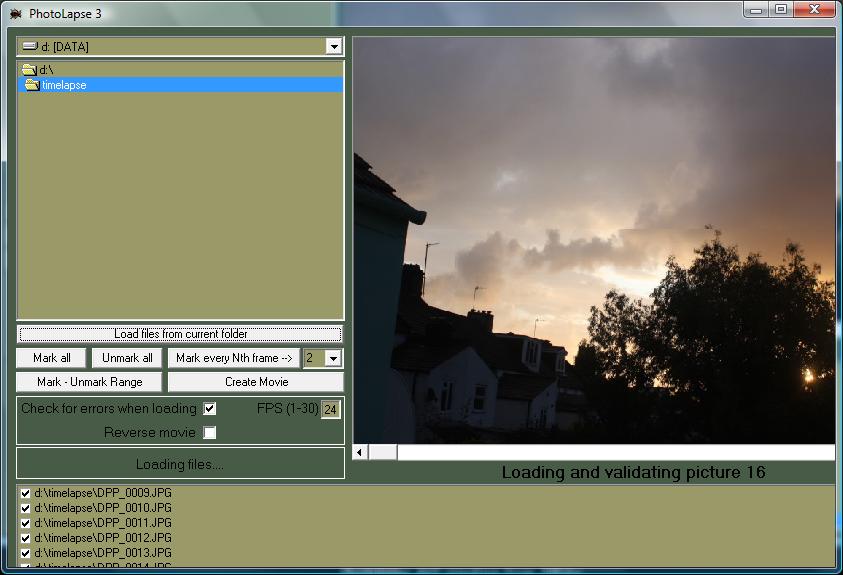
Task: Click 'Loading and validating picture 16' status text
Action: (x=633, y=472)
